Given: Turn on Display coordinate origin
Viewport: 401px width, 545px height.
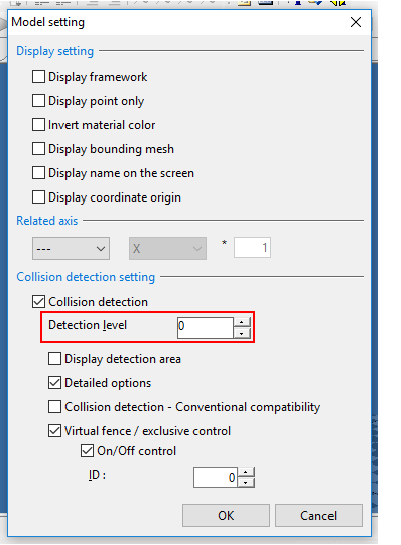Looking at the screenshot, I should click(38, 197).
